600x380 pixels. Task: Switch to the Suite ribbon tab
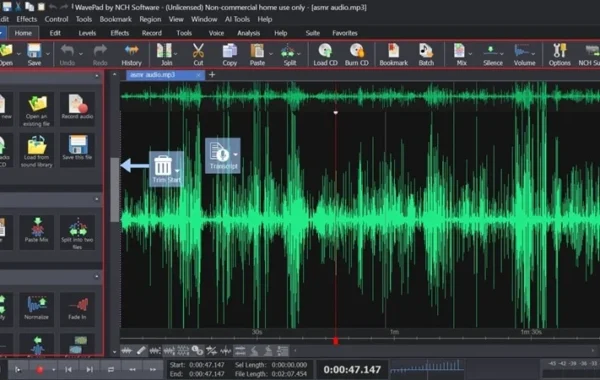[313, 33]
